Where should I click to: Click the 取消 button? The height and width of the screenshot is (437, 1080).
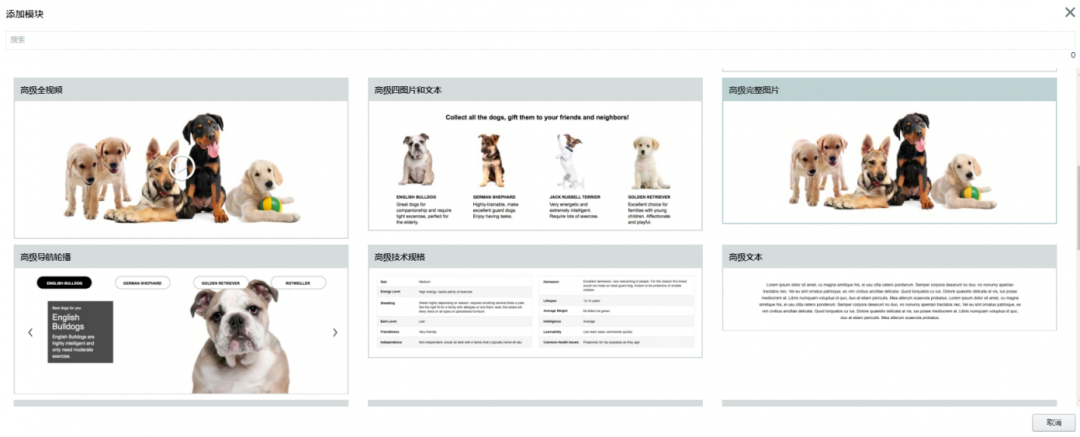[1053, 423]
